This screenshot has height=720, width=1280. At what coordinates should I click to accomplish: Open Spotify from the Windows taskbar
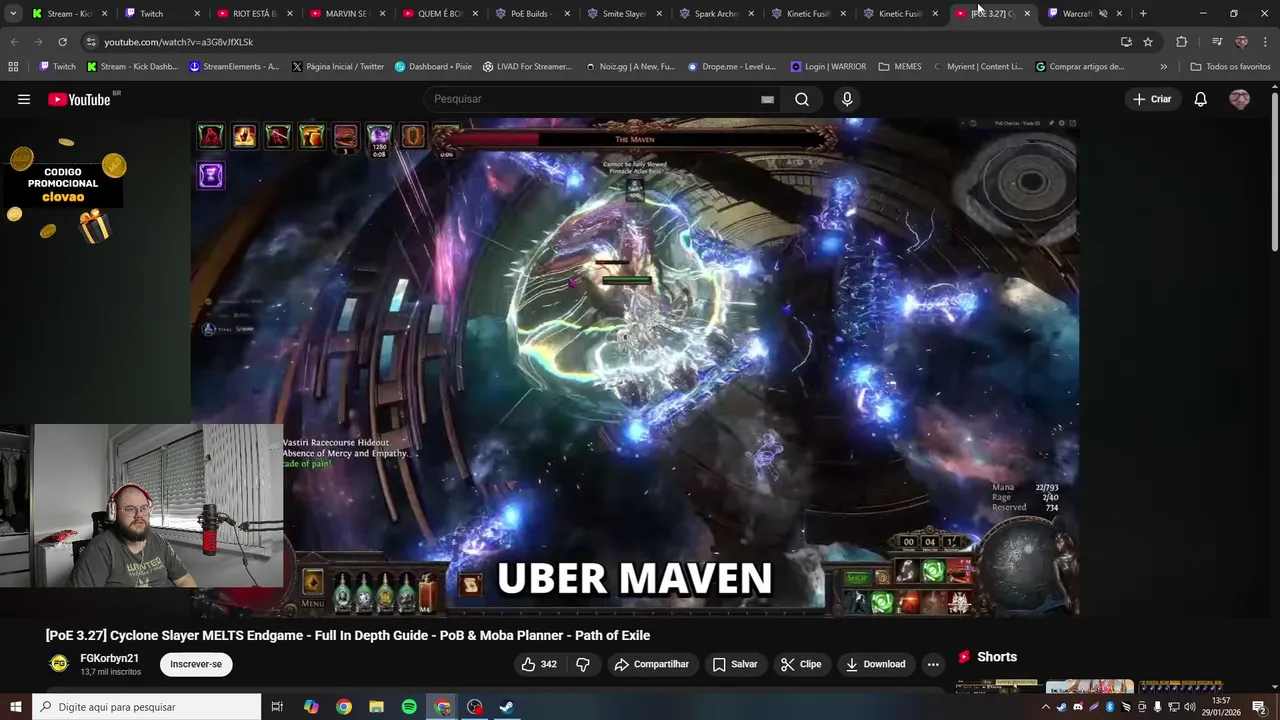pos(409,707)
